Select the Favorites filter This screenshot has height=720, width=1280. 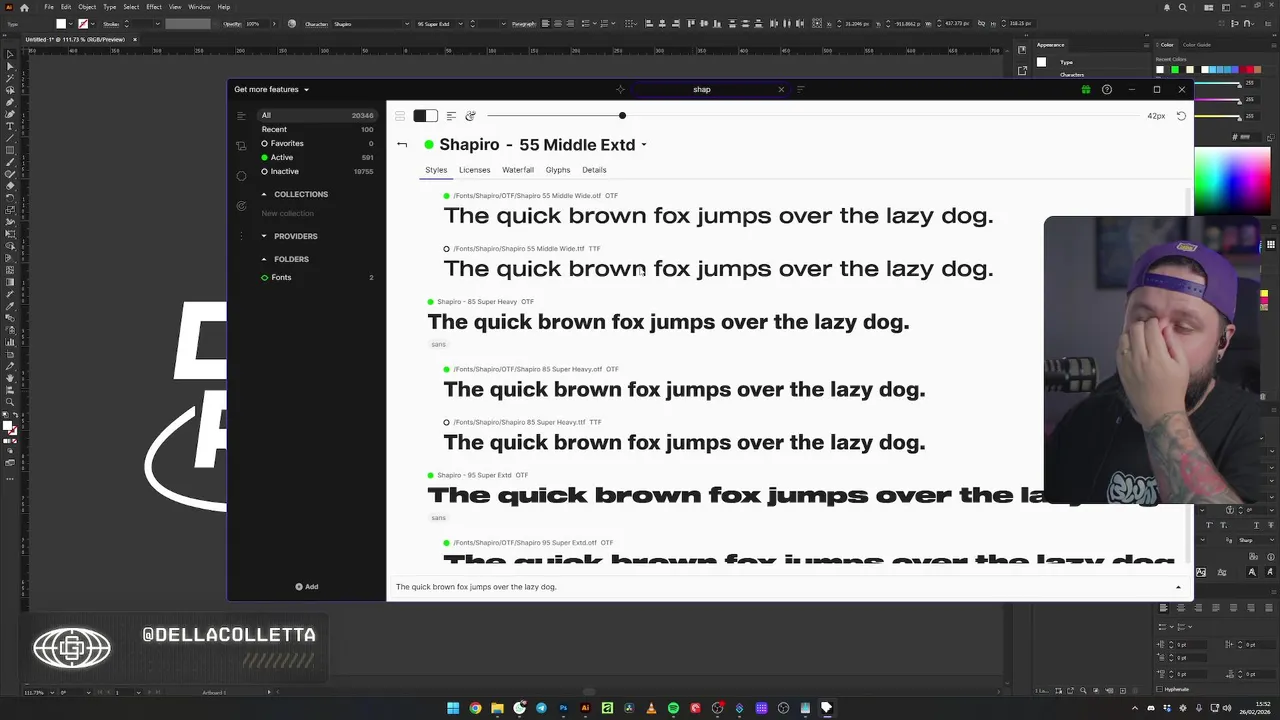point(317,143)
